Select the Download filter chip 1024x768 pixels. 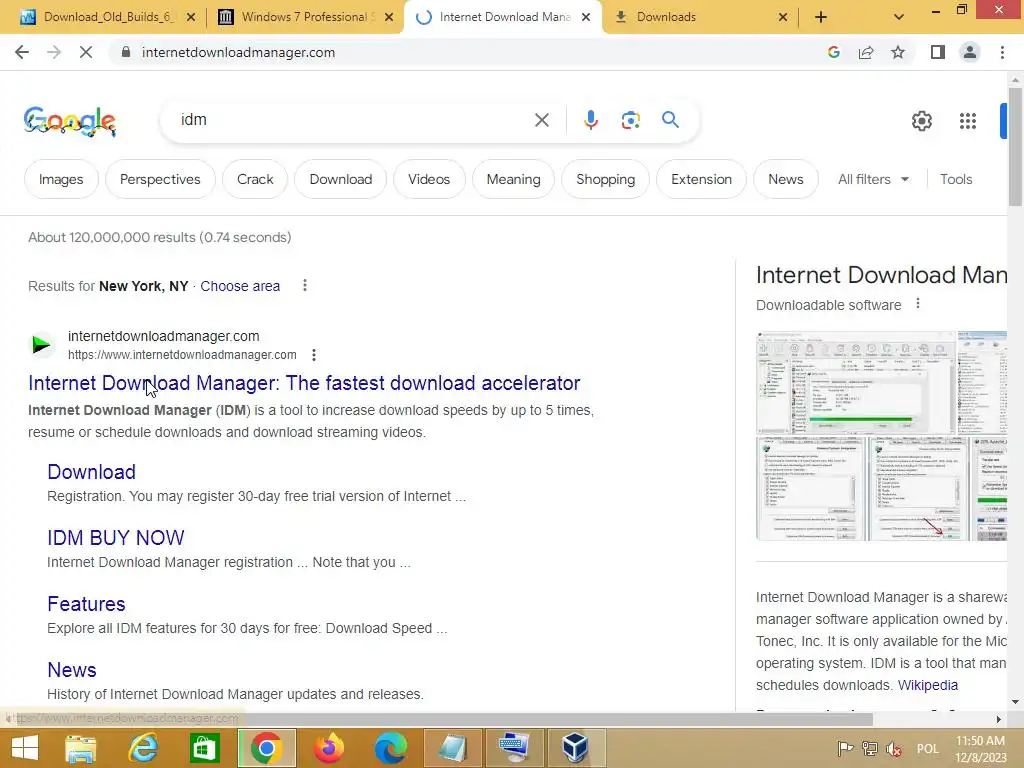click(340, 179)
